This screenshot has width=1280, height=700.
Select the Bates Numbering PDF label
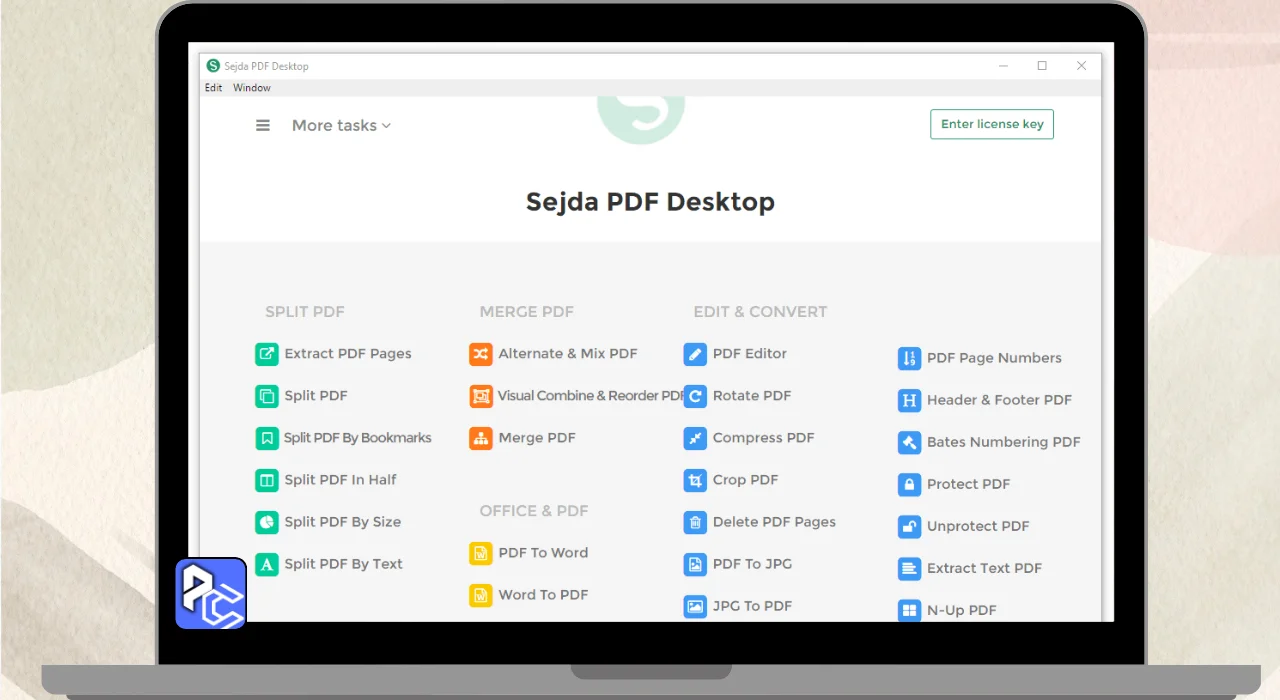pyautogui.click(x=1004, y=442)
